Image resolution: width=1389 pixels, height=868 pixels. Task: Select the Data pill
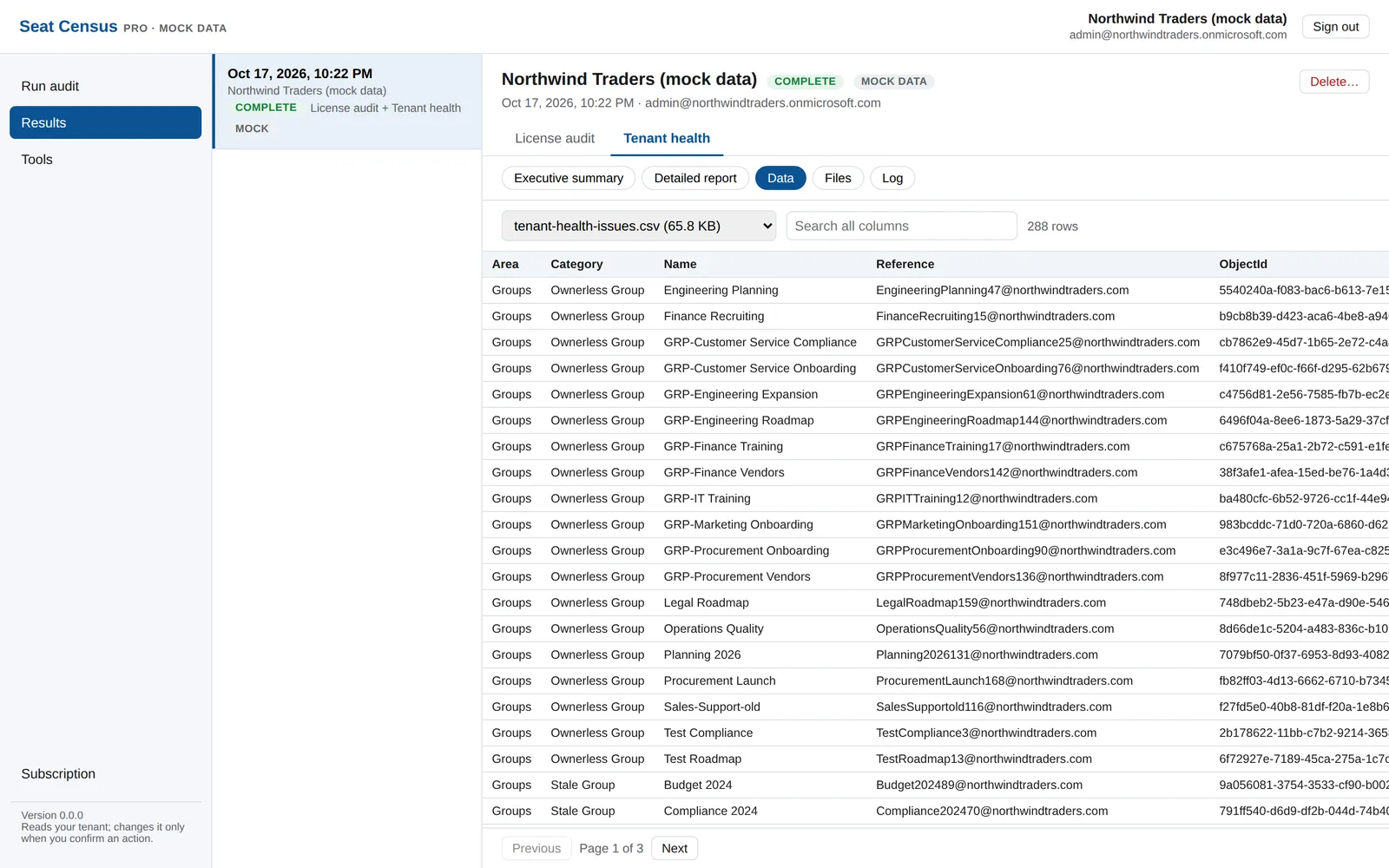(780, 178)
